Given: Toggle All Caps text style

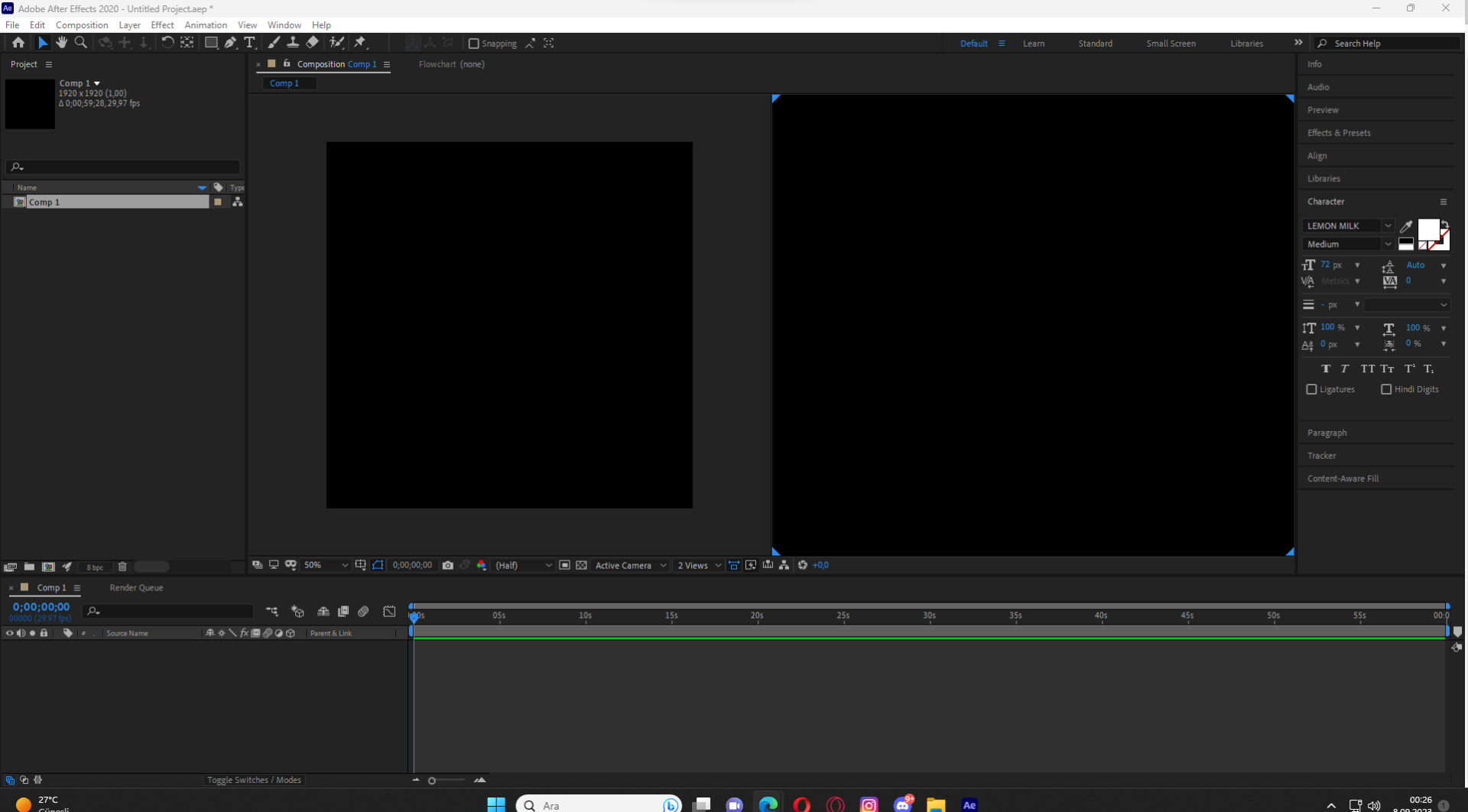Looking at the screenshot, I should (1367, 369).
